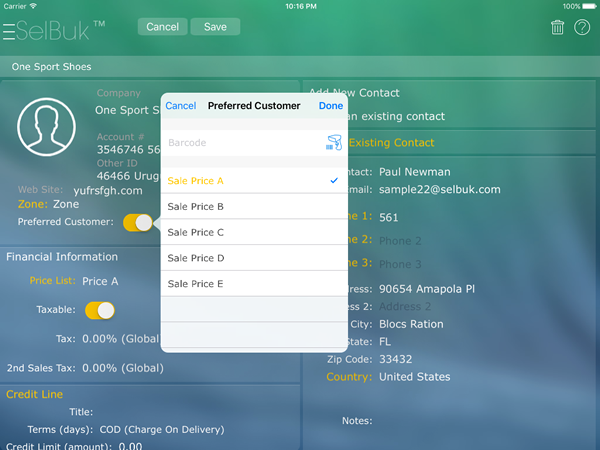600x450 pixels.
Task: Pick Sale Price E option
Action: (254, 285)
